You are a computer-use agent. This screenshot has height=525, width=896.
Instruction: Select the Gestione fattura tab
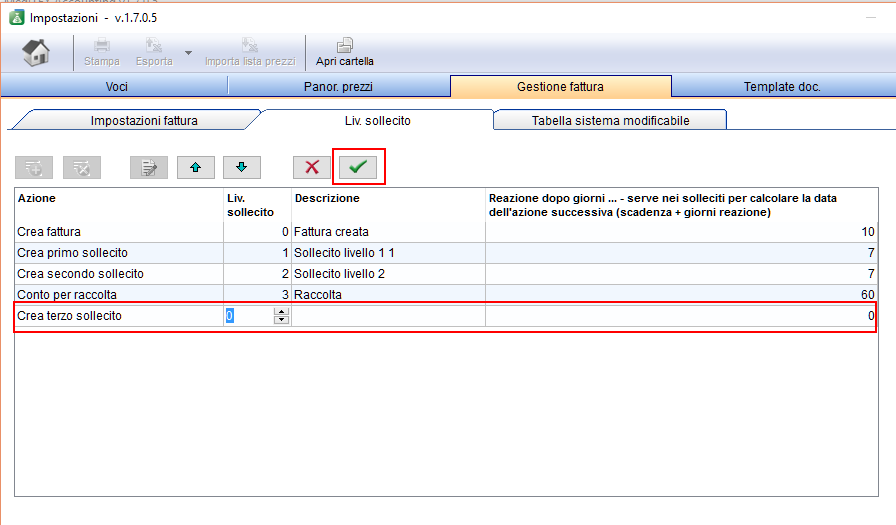coord(560,87)
